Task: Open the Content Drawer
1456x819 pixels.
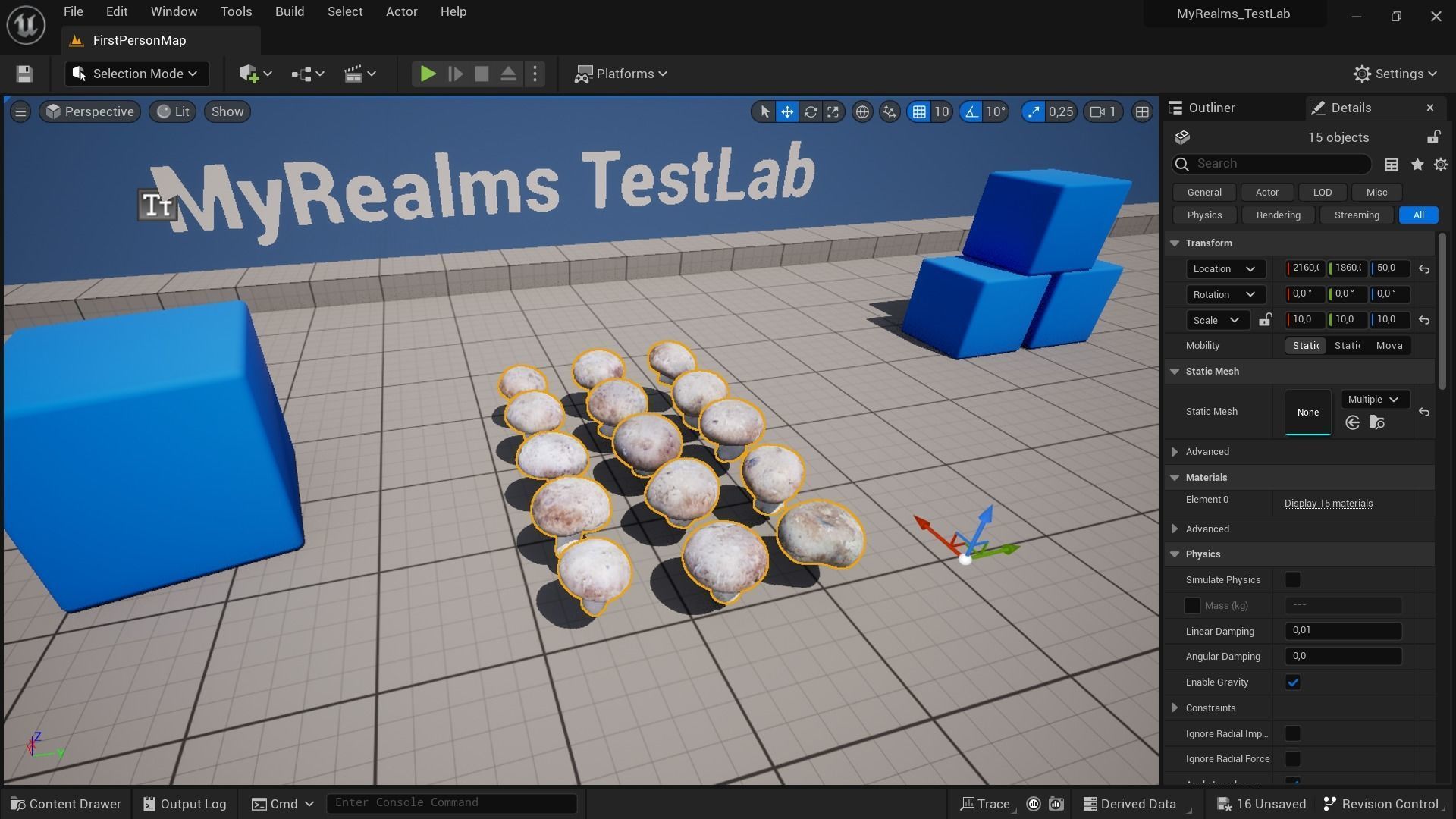Action: point(66,804)
